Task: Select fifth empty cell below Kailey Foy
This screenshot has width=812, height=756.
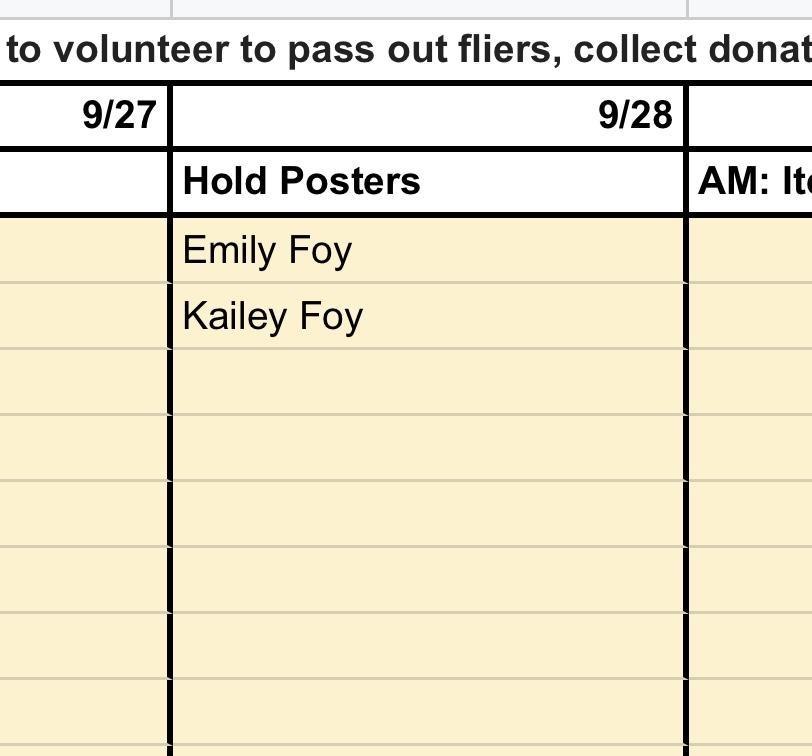Action: [x=428, y=646]
